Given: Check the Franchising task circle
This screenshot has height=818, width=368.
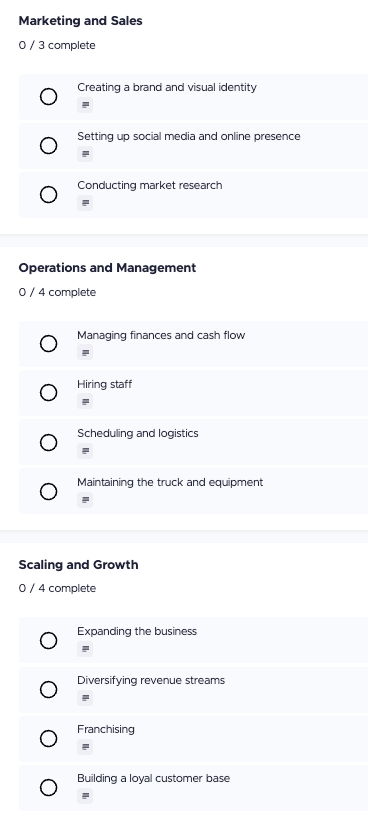Looking at the screenshot, I should click(49, 739).
